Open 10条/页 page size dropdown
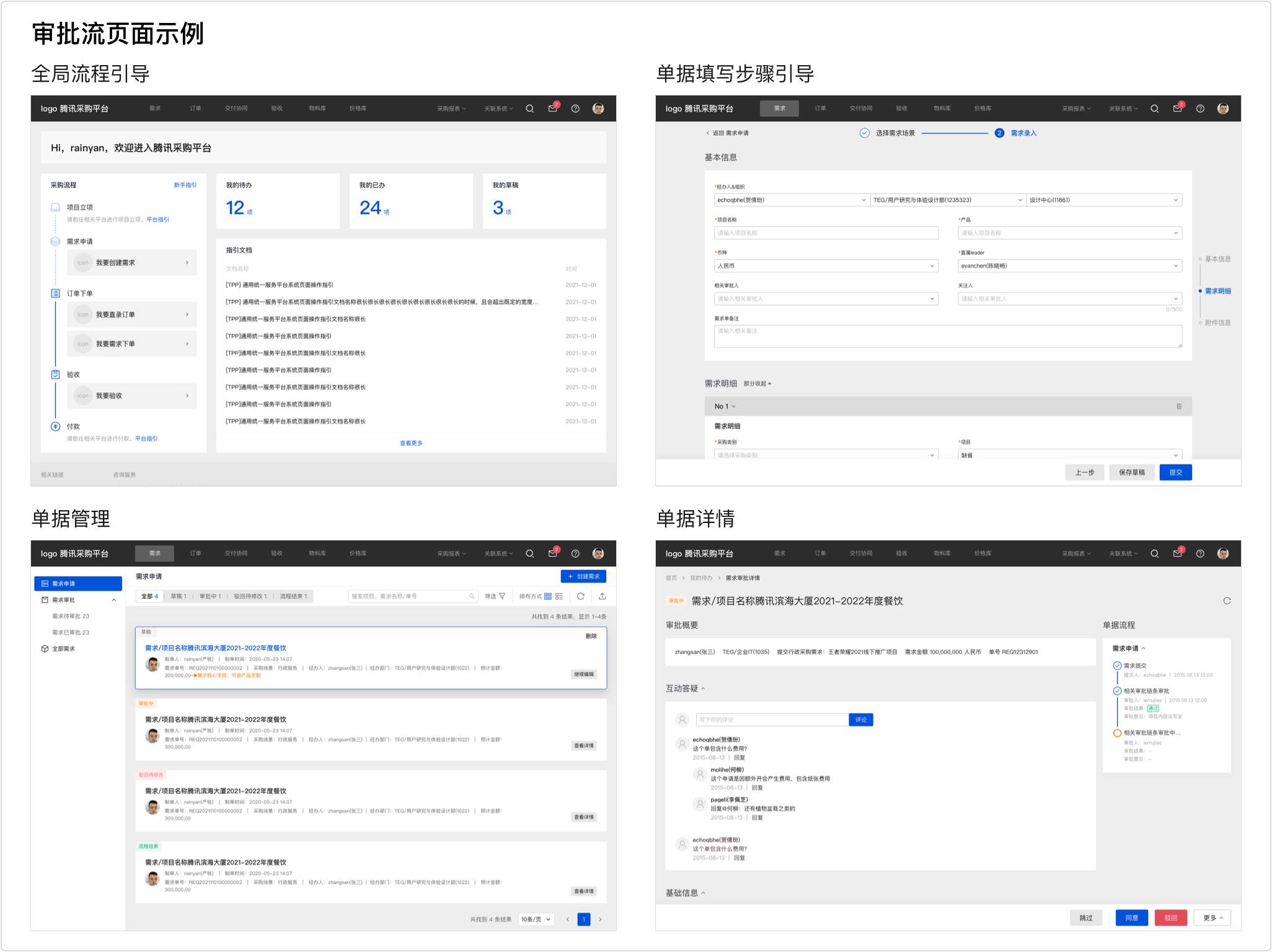The width and height of the screenshot is (1272, 952). (x=536, y=919)
